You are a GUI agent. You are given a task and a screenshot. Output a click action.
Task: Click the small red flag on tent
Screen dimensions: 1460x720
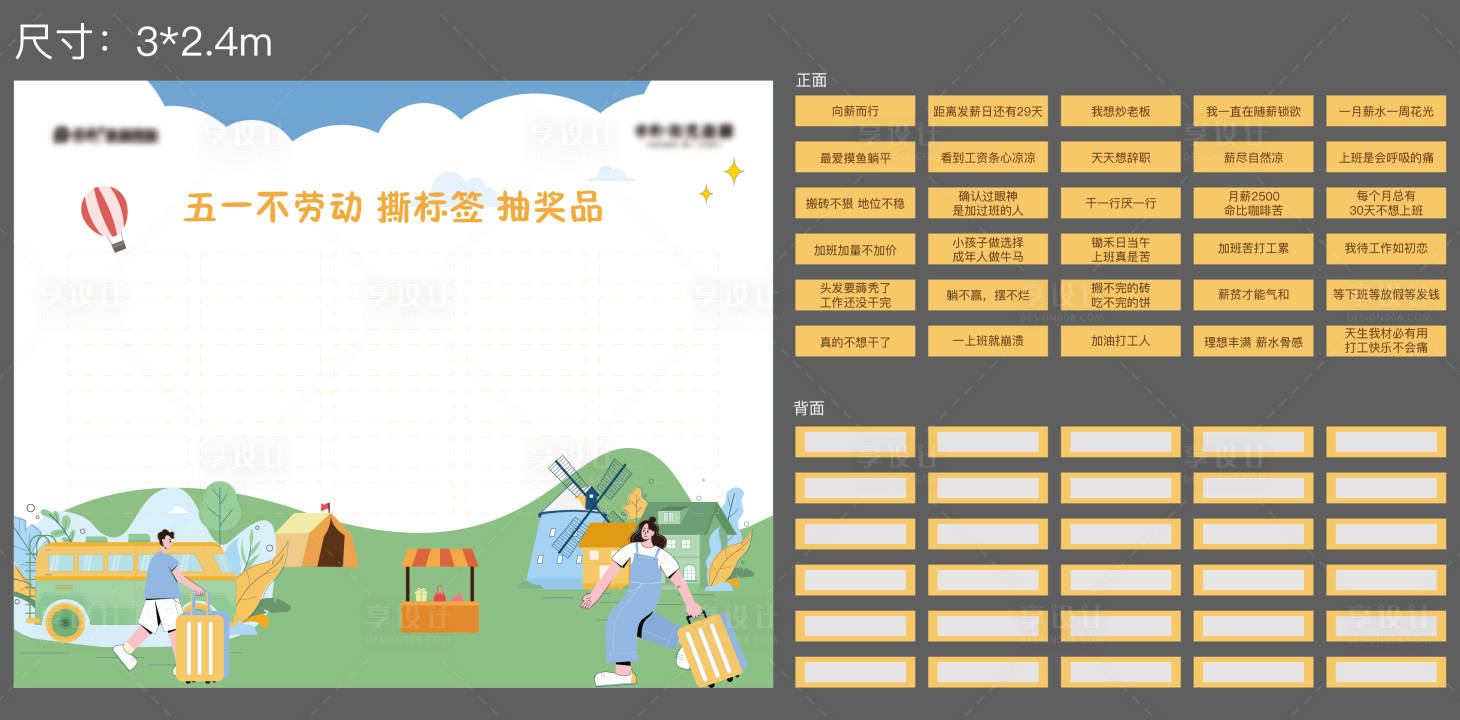pyautogui.click(x=324, y=507)
